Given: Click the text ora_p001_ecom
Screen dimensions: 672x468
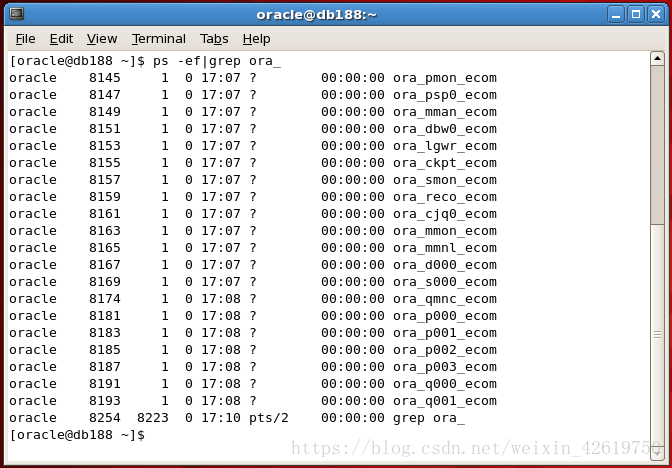Looking at the screenshot, I should point(445,333).
